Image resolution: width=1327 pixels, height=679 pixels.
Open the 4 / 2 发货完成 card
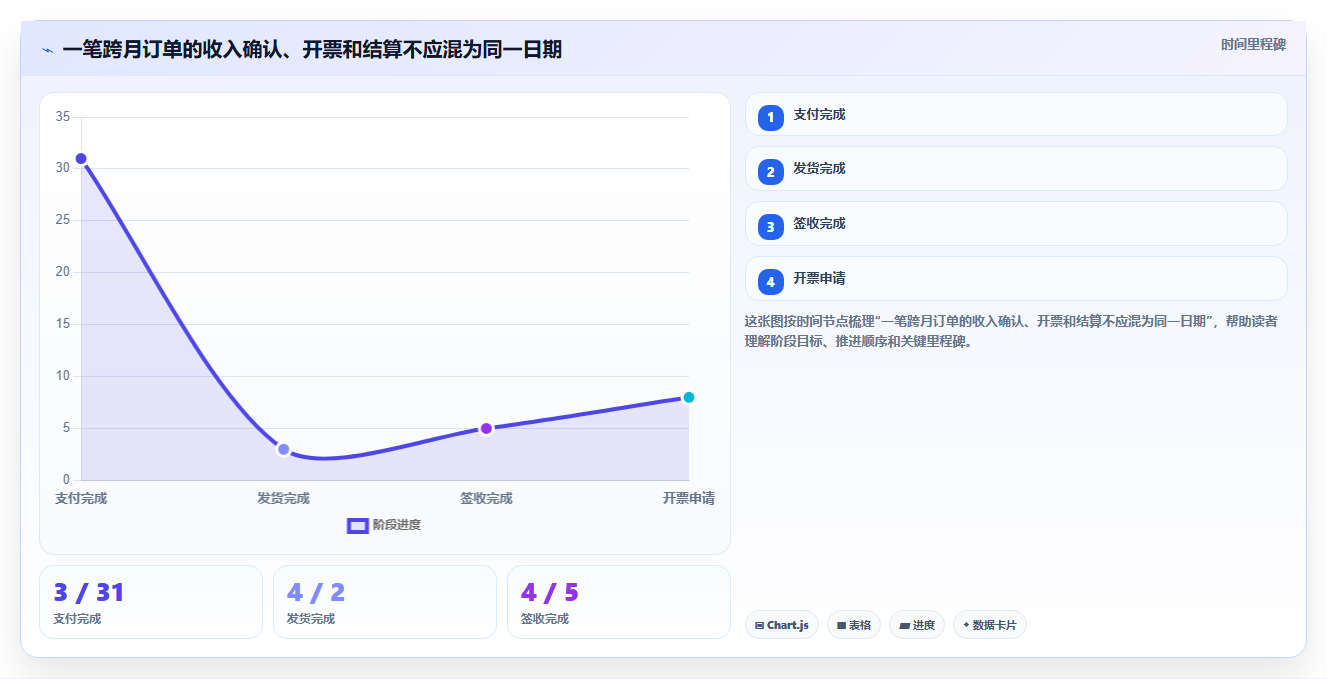385,602
